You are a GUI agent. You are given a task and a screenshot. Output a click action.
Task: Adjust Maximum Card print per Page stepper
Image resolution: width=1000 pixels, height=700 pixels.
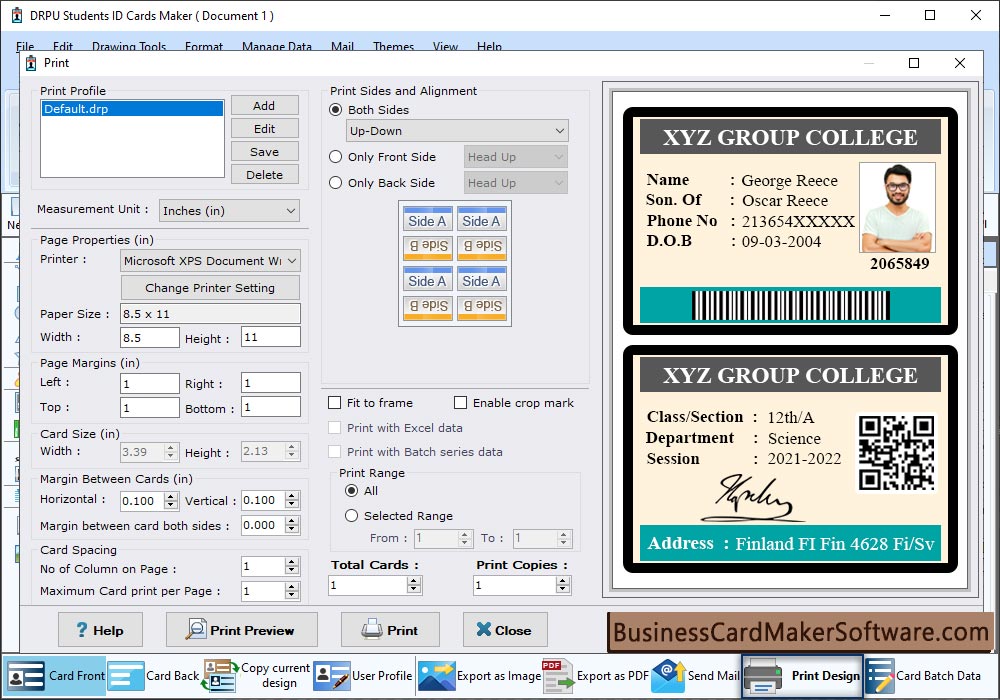291,591
